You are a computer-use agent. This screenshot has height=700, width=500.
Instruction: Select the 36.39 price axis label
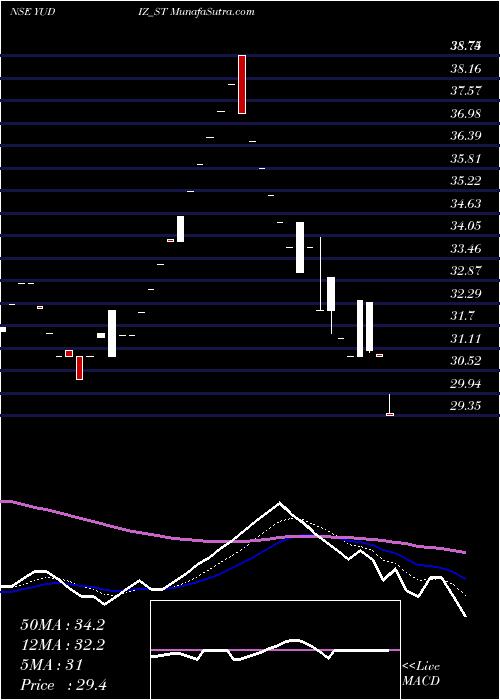pyautogui.click(x=465, y=136)
